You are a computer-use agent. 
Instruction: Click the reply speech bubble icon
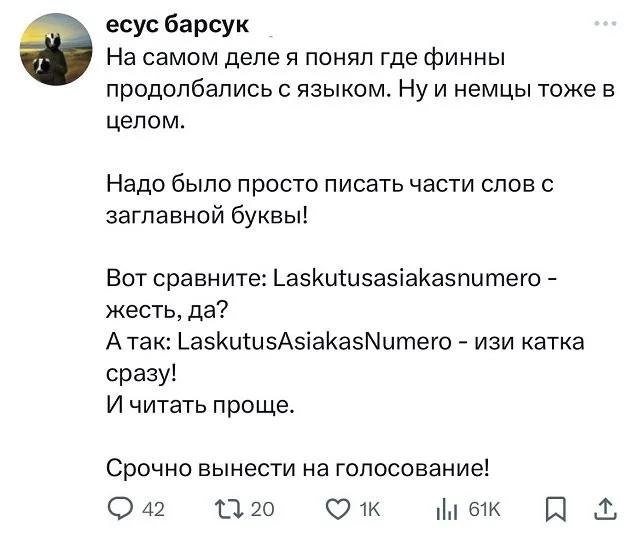point(119,509)
